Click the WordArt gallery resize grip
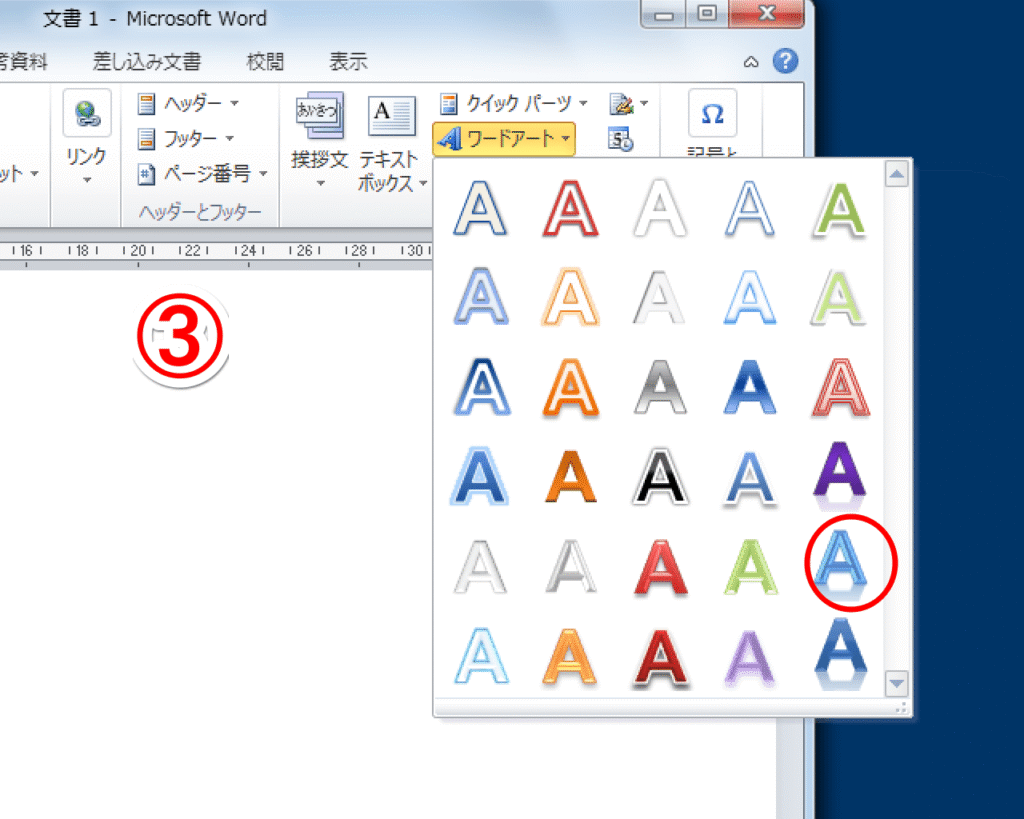The width and height of the screenshot is (1024, 819). 901,707
